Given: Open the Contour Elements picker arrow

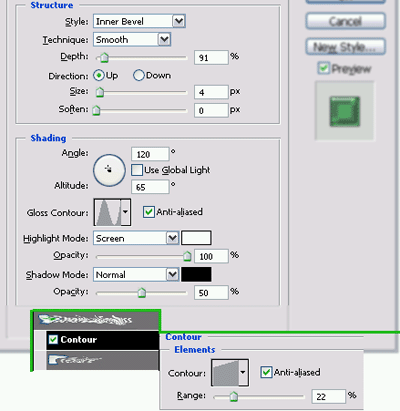Looking at the screenshot, I should point(244,372).
